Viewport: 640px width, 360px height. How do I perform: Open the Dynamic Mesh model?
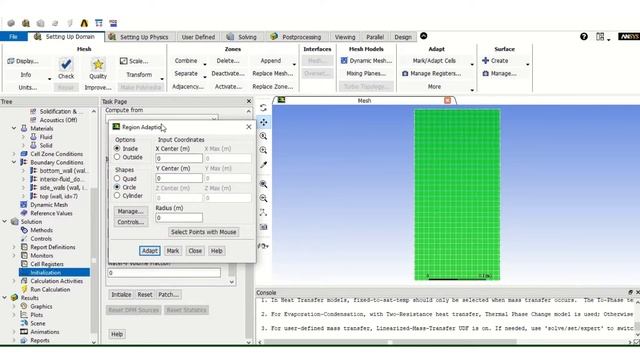pos(366,61)
